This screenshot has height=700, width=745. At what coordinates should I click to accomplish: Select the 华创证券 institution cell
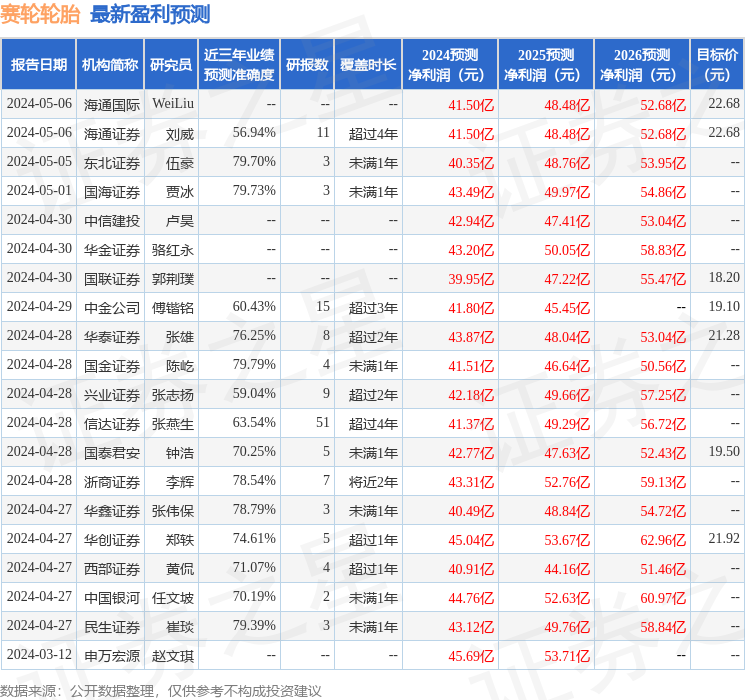112,540
